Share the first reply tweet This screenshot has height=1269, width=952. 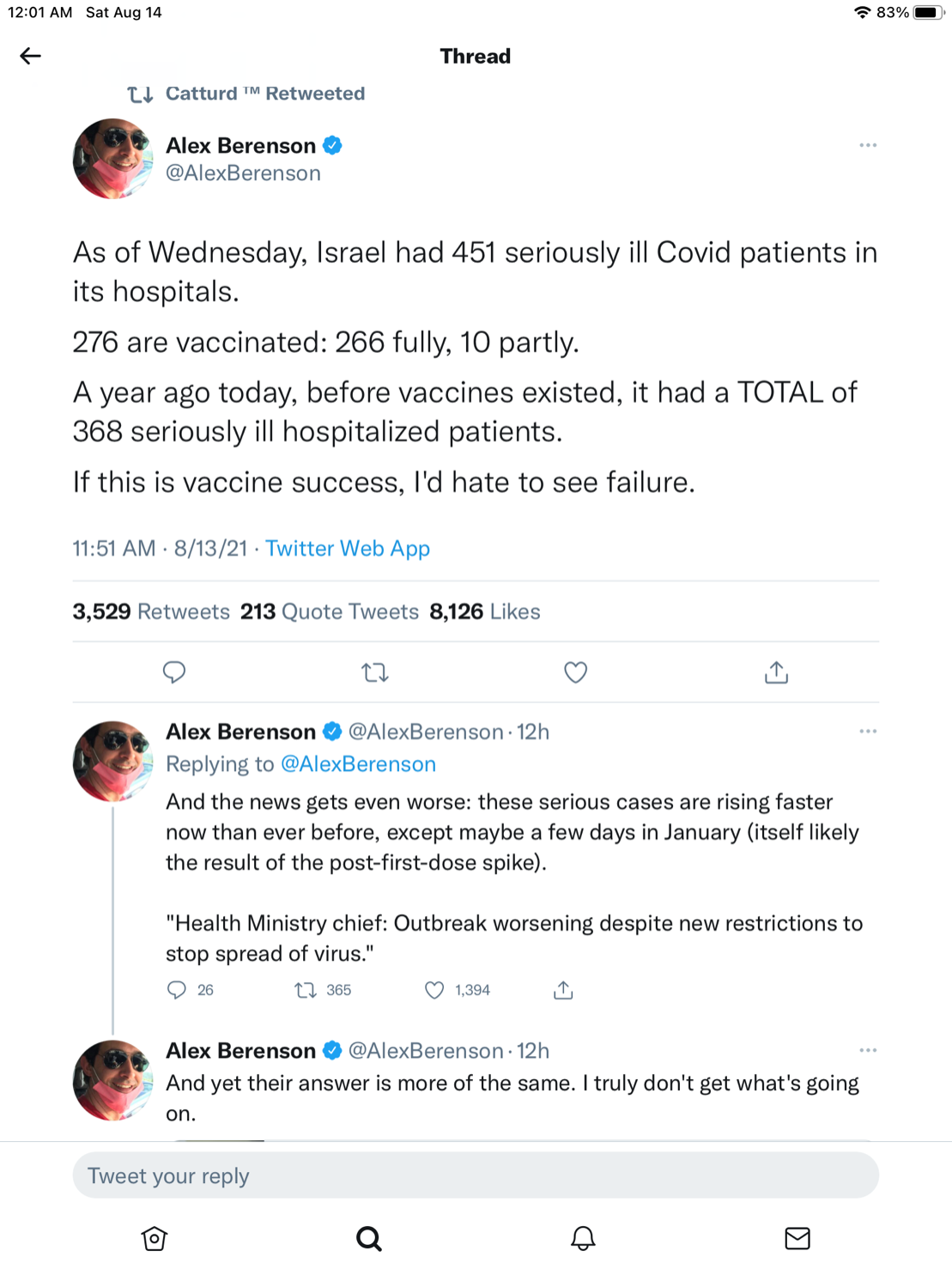pyautogui.click(x=563, y=990)
